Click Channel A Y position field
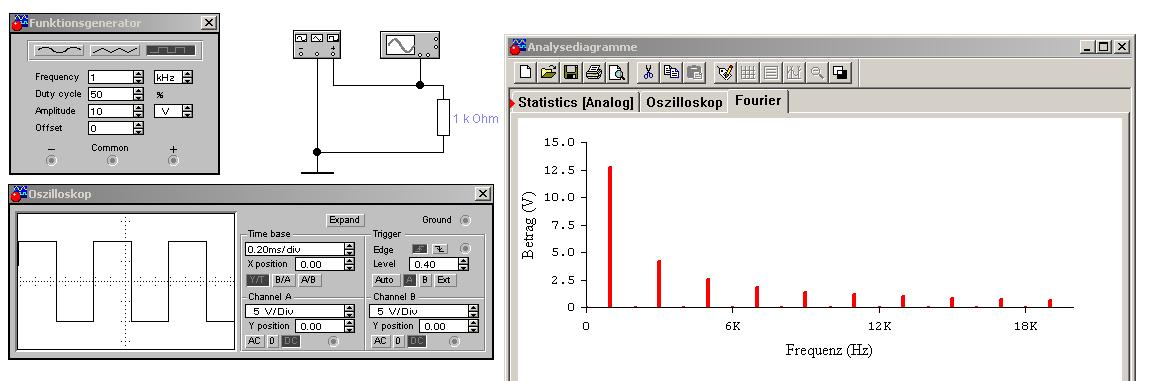This screenshot has height=381, width=1153. point(319,327)
